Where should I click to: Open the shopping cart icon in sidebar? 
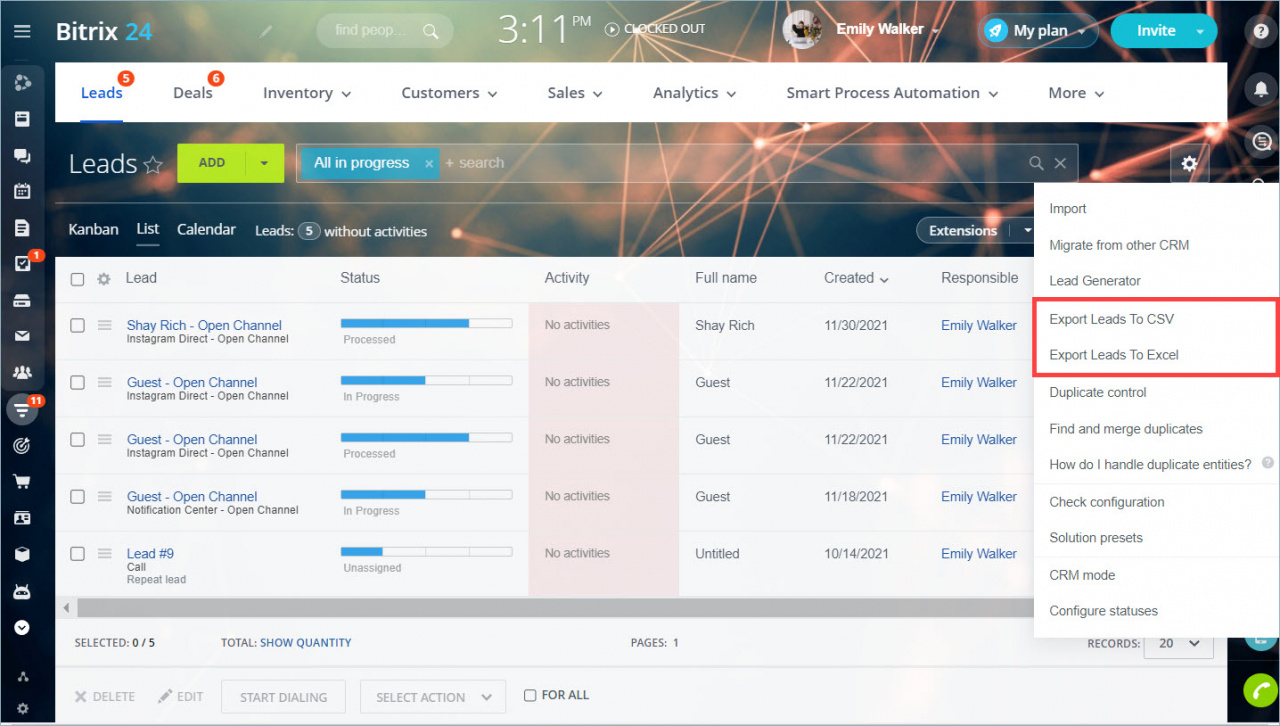tap(22, 482)
